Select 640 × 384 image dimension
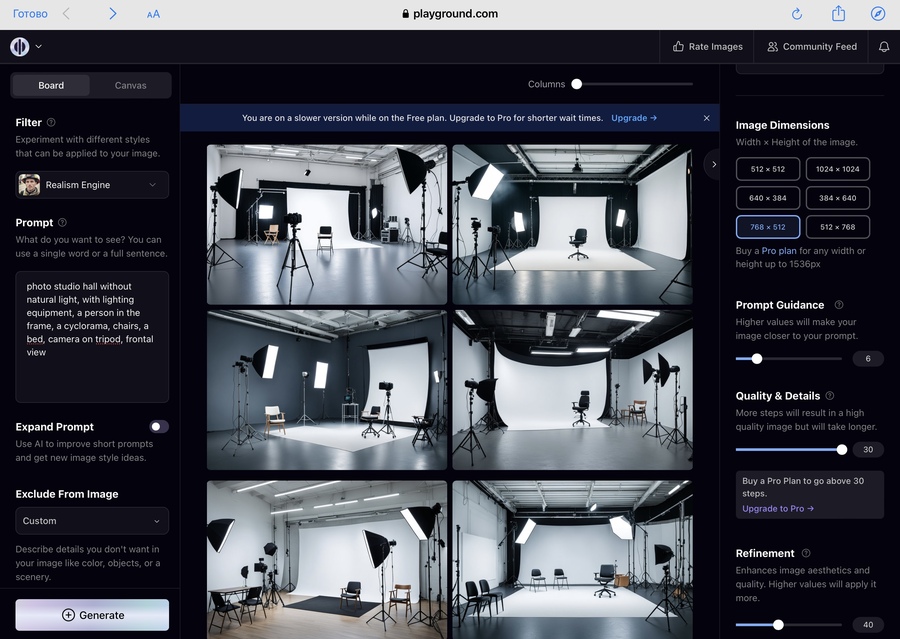This screenshot has height=639, width=900. pos(768,198)
